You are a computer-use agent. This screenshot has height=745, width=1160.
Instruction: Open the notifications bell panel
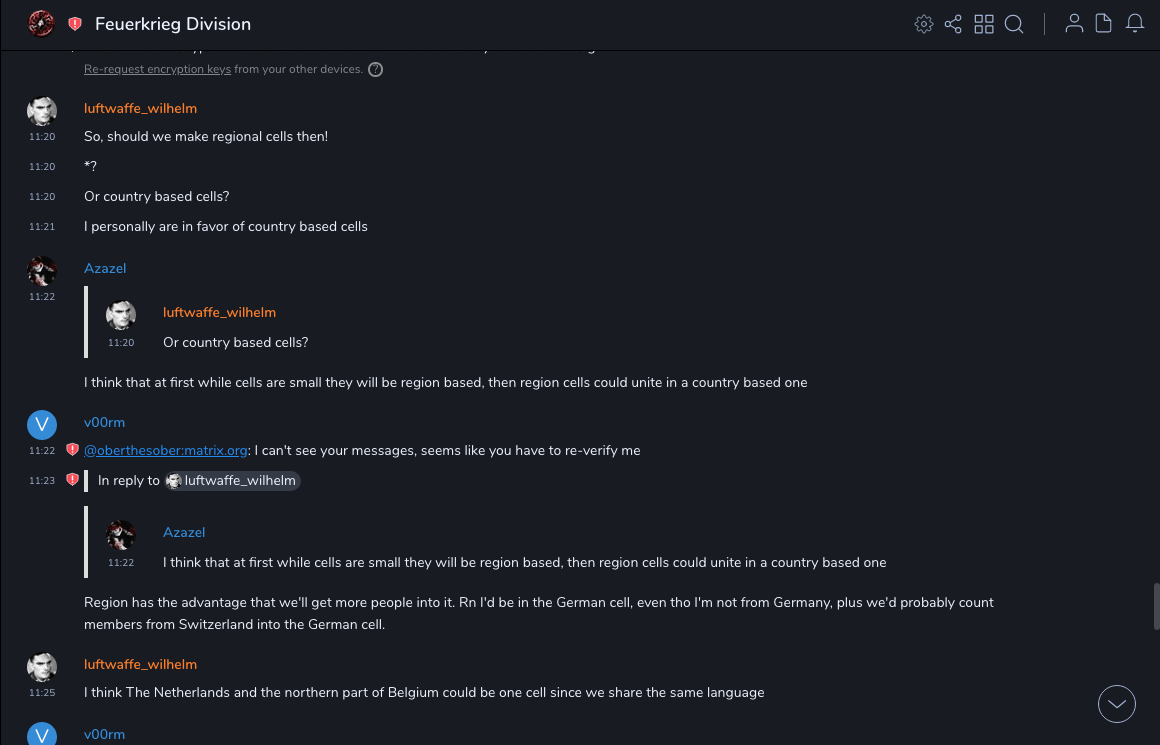point(1135,24)
